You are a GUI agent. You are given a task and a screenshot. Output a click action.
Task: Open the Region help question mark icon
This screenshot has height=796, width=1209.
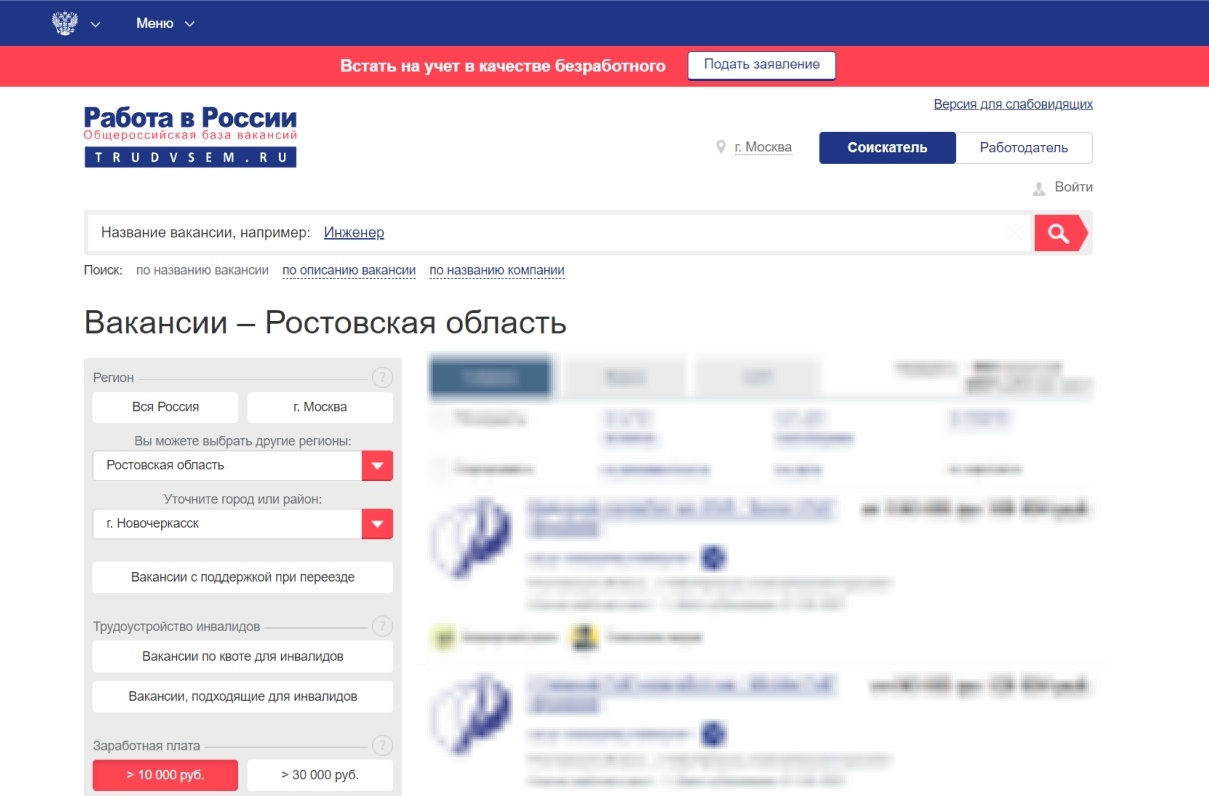[382, 378]
